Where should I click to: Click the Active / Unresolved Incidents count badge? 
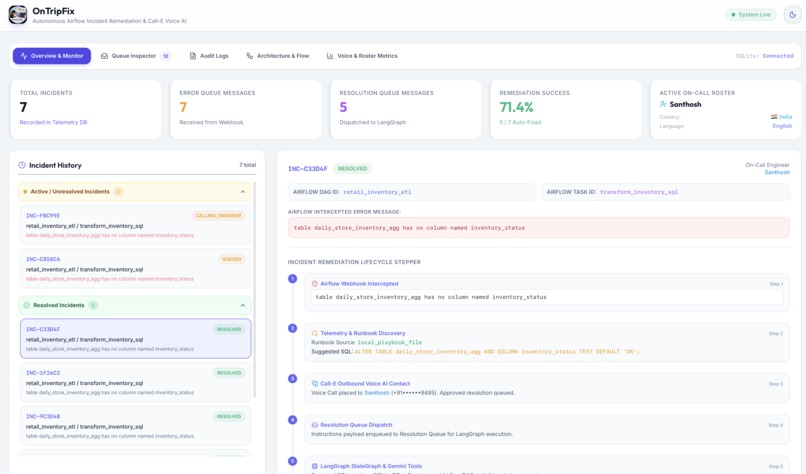118,192
